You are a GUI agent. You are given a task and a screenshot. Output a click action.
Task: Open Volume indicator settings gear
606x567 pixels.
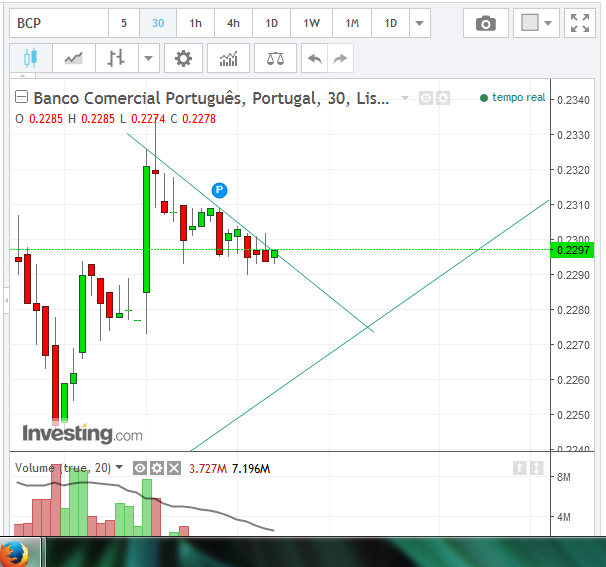(157, 468)
